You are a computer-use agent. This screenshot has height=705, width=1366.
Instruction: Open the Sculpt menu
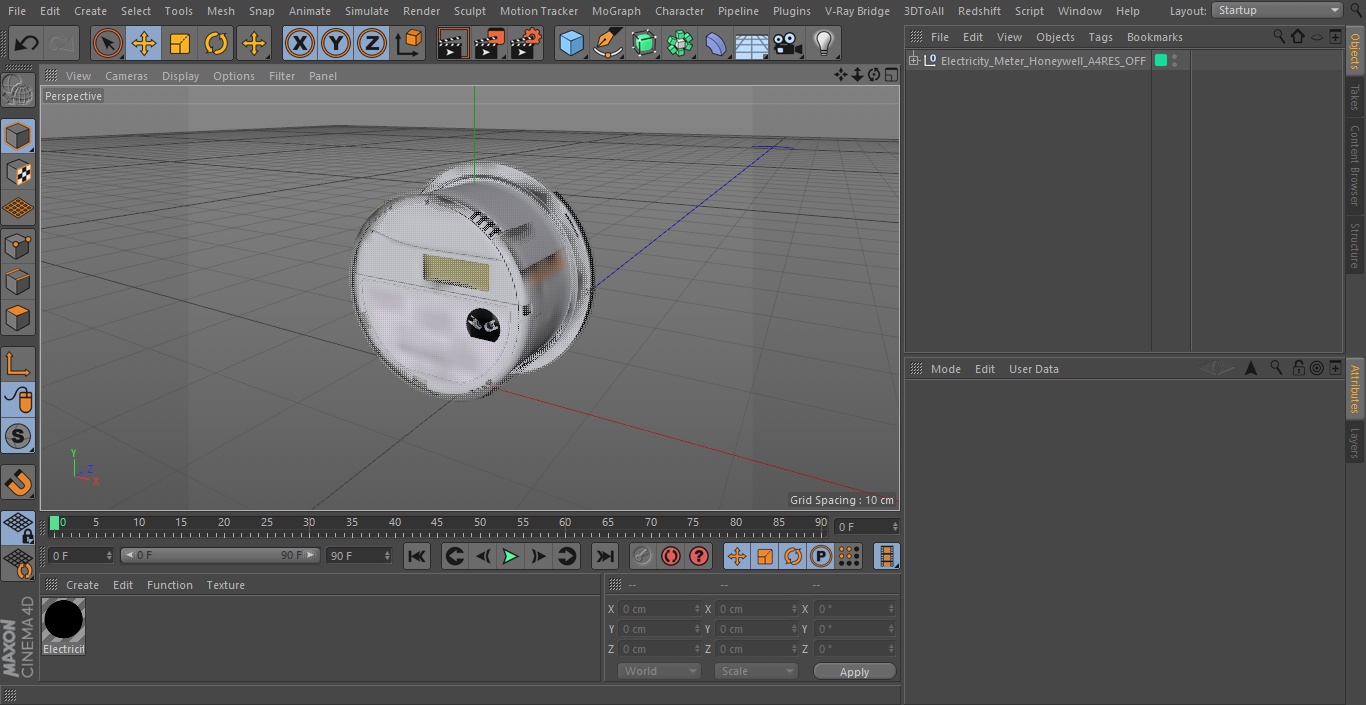[x=469, y=11]
